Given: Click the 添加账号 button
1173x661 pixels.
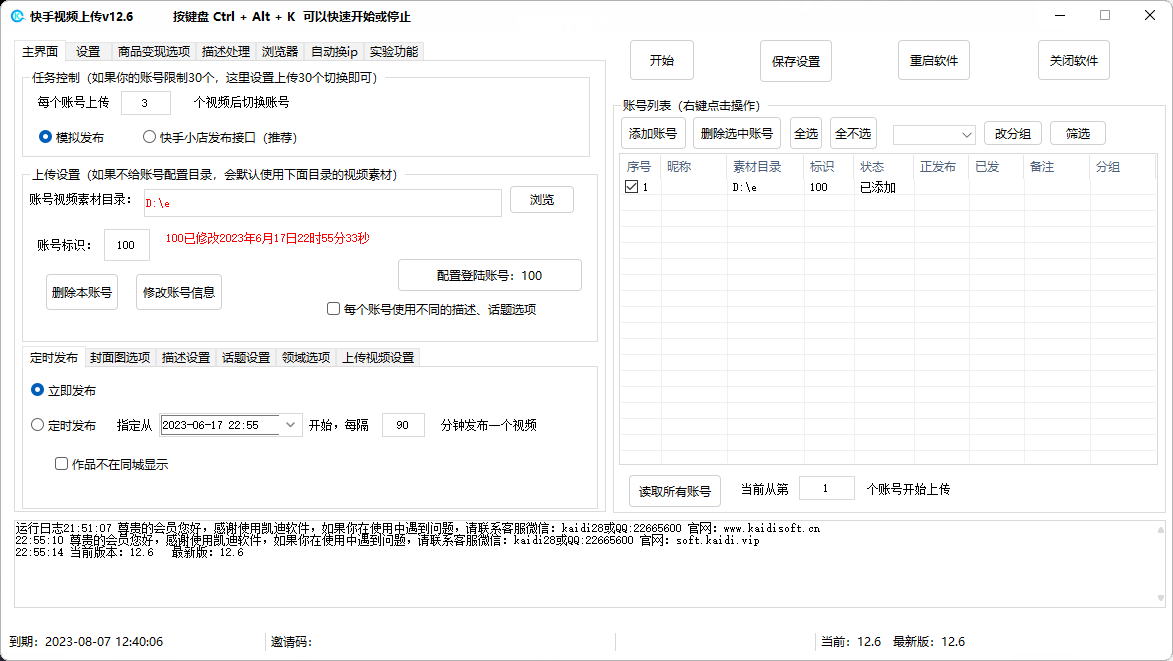Looking at the screenshot, I should pyautogui.click(x=653, y=133).
